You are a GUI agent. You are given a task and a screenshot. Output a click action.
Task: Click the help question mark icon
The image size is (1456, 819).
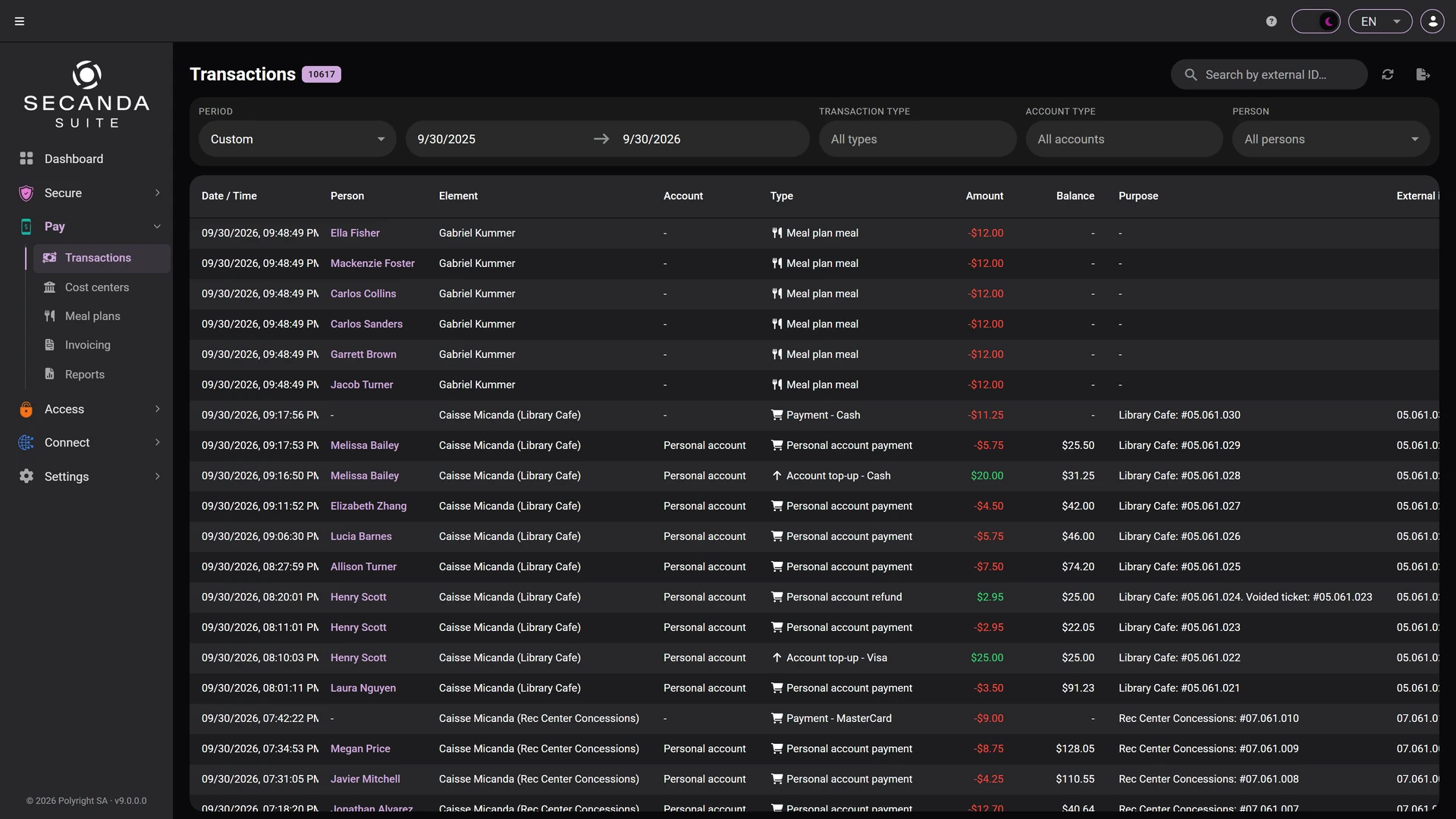click(x=1272, y=21)
